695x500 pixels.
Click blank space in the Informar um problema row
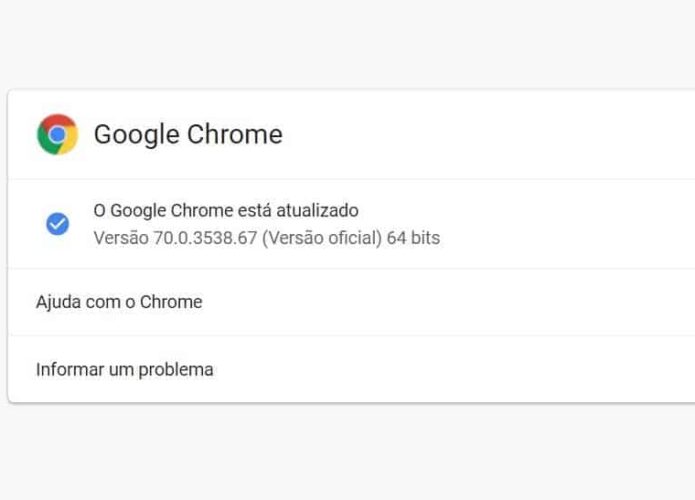452,369
